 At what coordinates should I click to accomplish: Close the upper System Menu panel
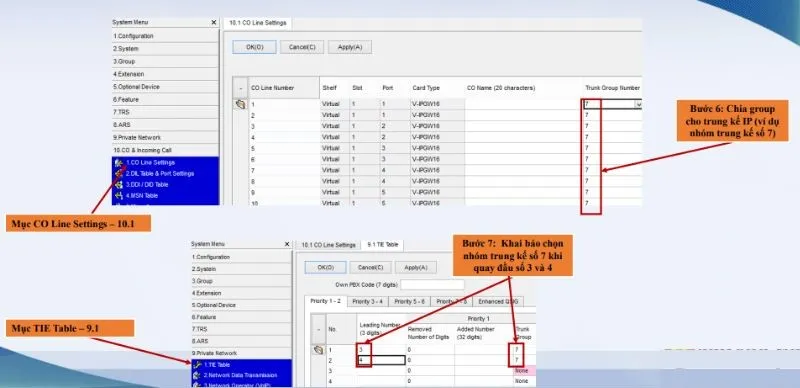pyautogui.click(x=214, y=22)
